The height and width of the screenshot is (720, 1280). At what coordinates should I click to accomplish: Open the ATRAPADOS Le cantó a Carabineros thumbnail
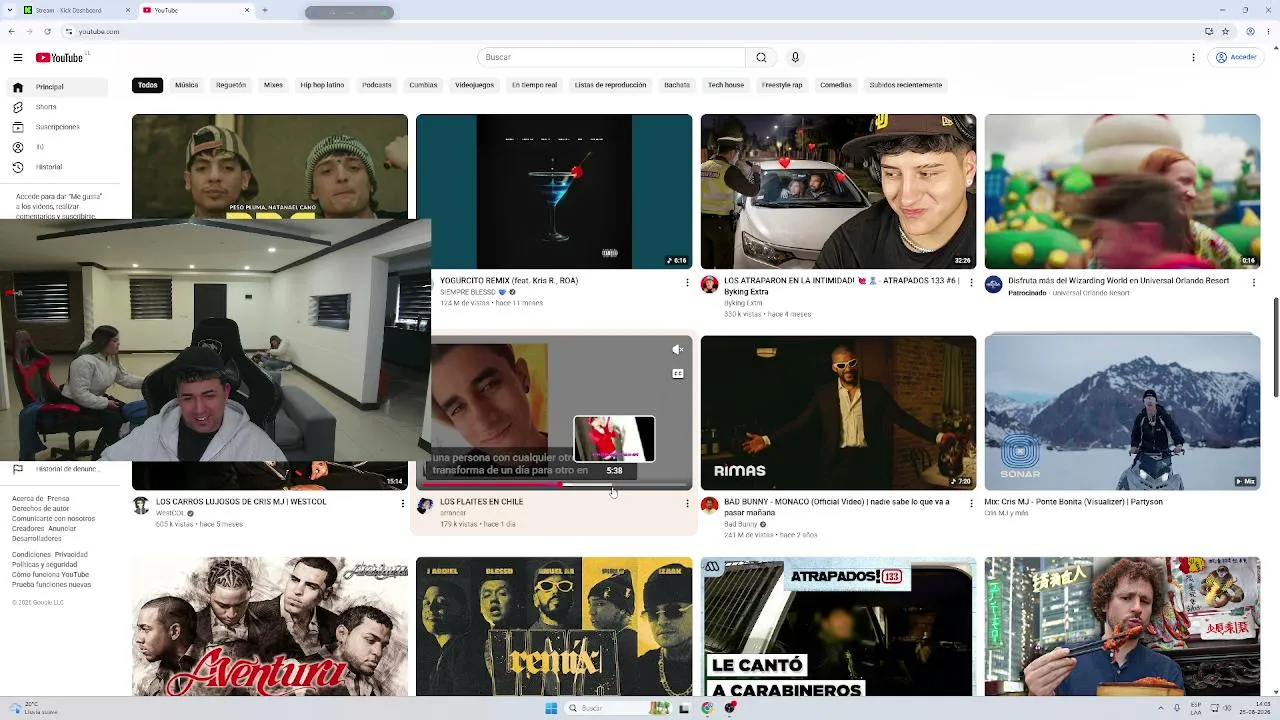pos(838,626)
